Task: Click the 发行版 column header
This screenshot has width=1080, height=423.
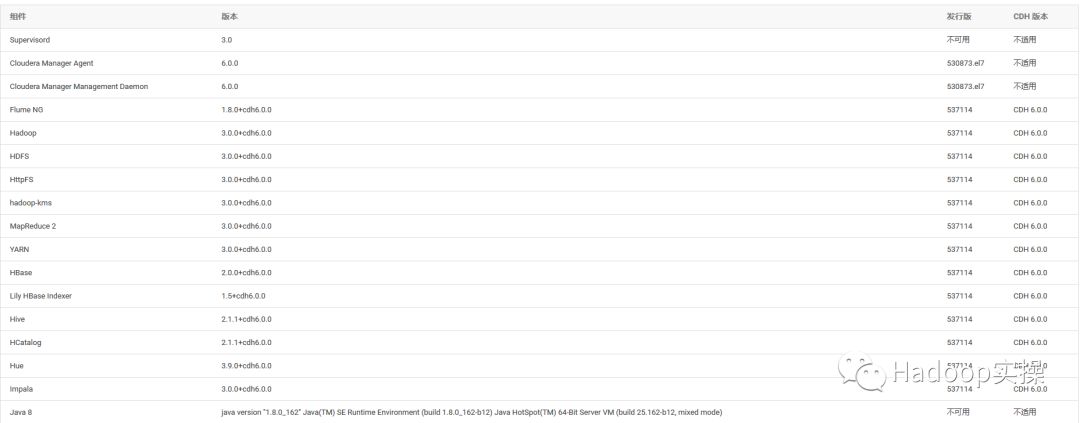Action: click(959, 17)
